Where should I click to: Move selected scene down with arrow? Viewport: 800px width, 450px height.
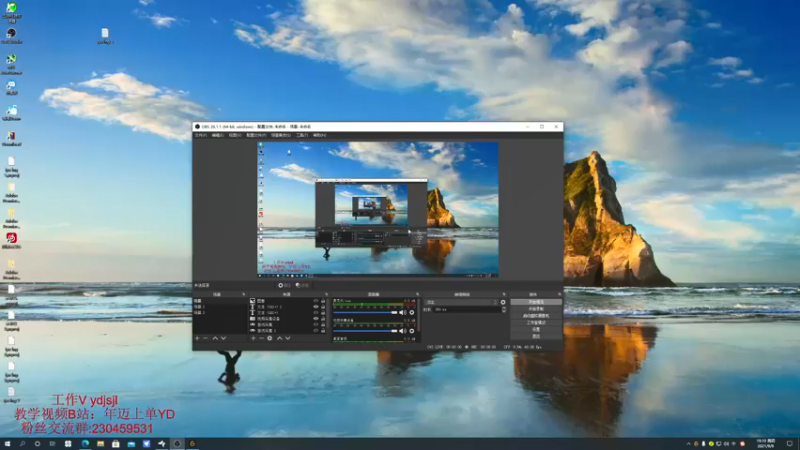pyautogui.click(x=223, y=338)
